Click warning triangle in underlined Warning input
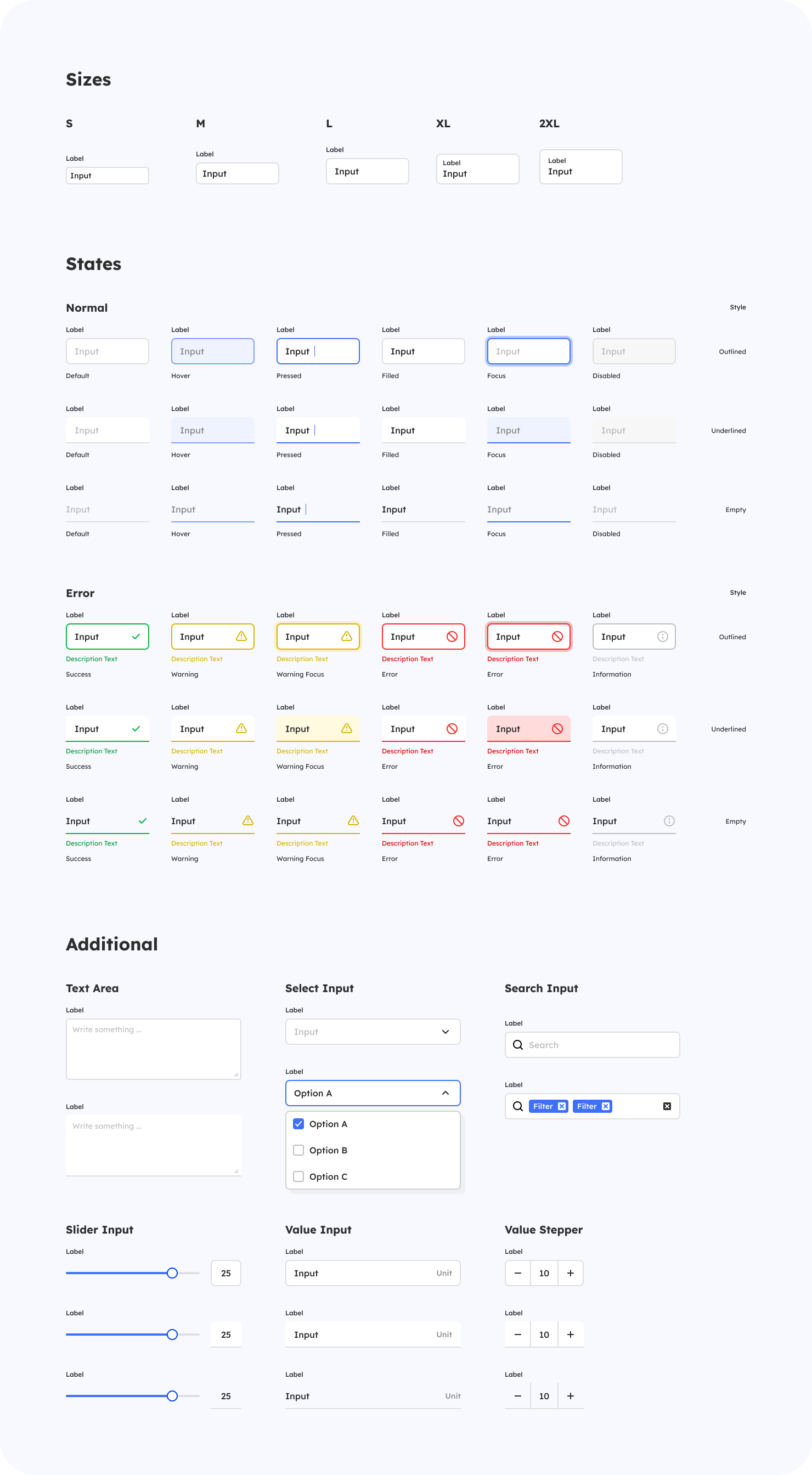 [241, 728]
